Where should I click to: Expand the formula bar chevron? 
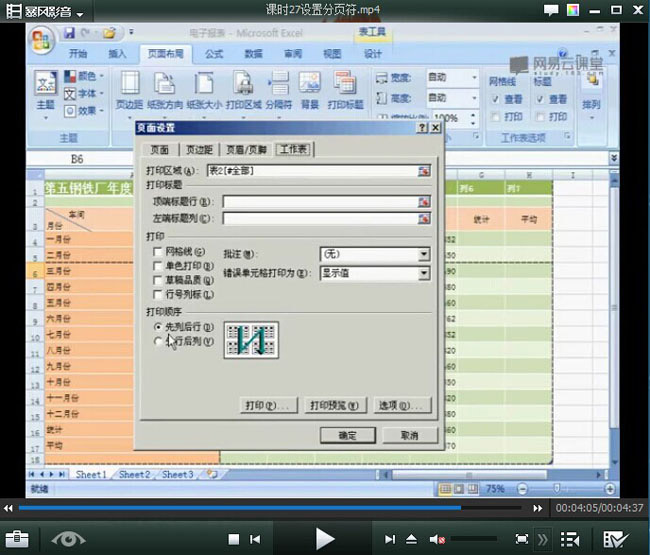(614, 158)
